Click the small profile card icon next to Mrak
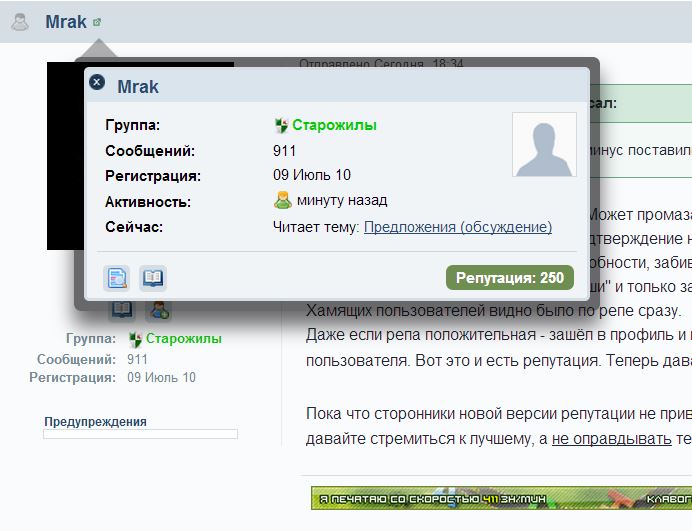Viewport: 692px width, 531px height. click(97, 22)
